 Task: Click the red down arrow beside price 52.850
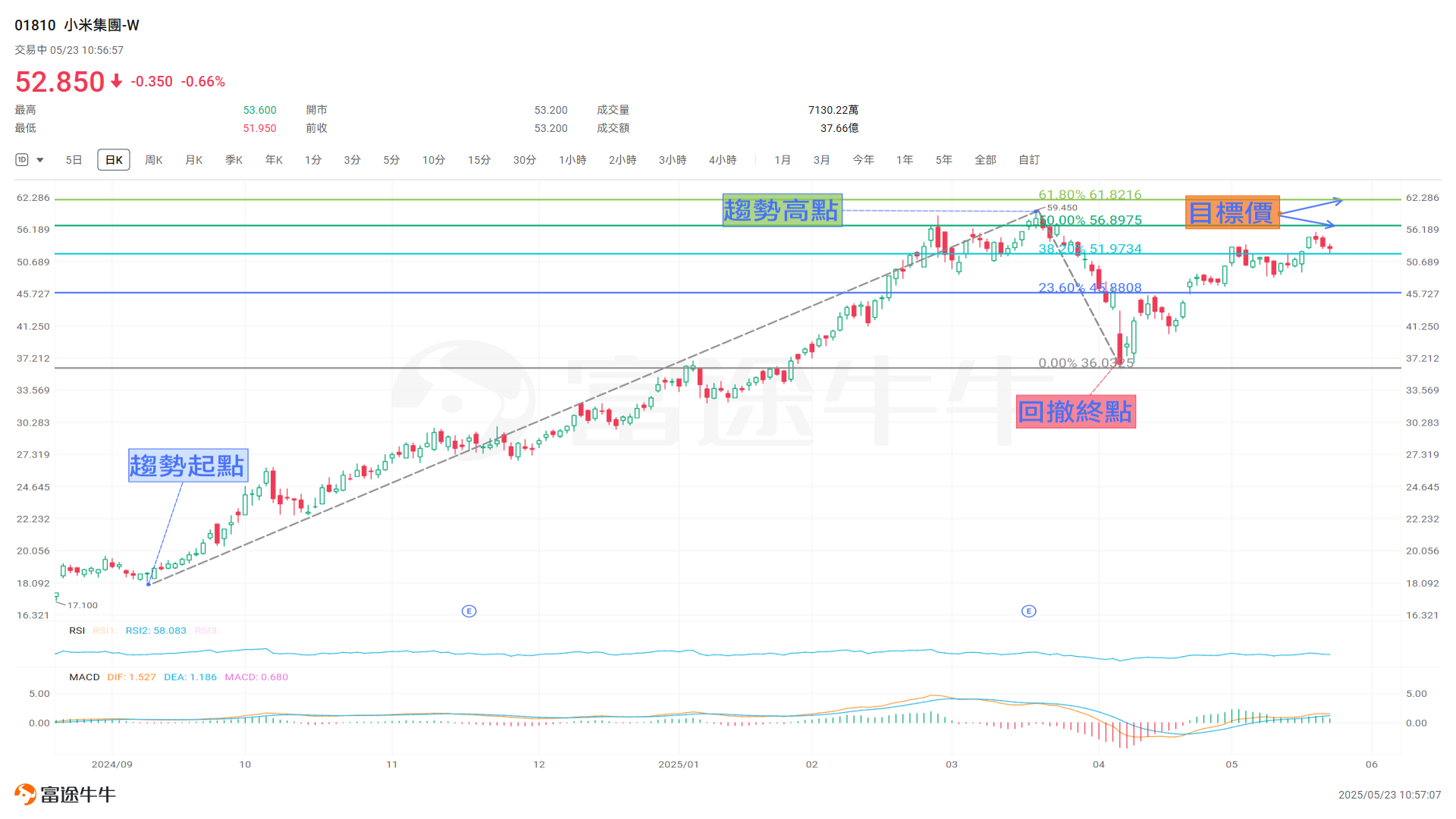pyautogui.click(x=115, y=81)
